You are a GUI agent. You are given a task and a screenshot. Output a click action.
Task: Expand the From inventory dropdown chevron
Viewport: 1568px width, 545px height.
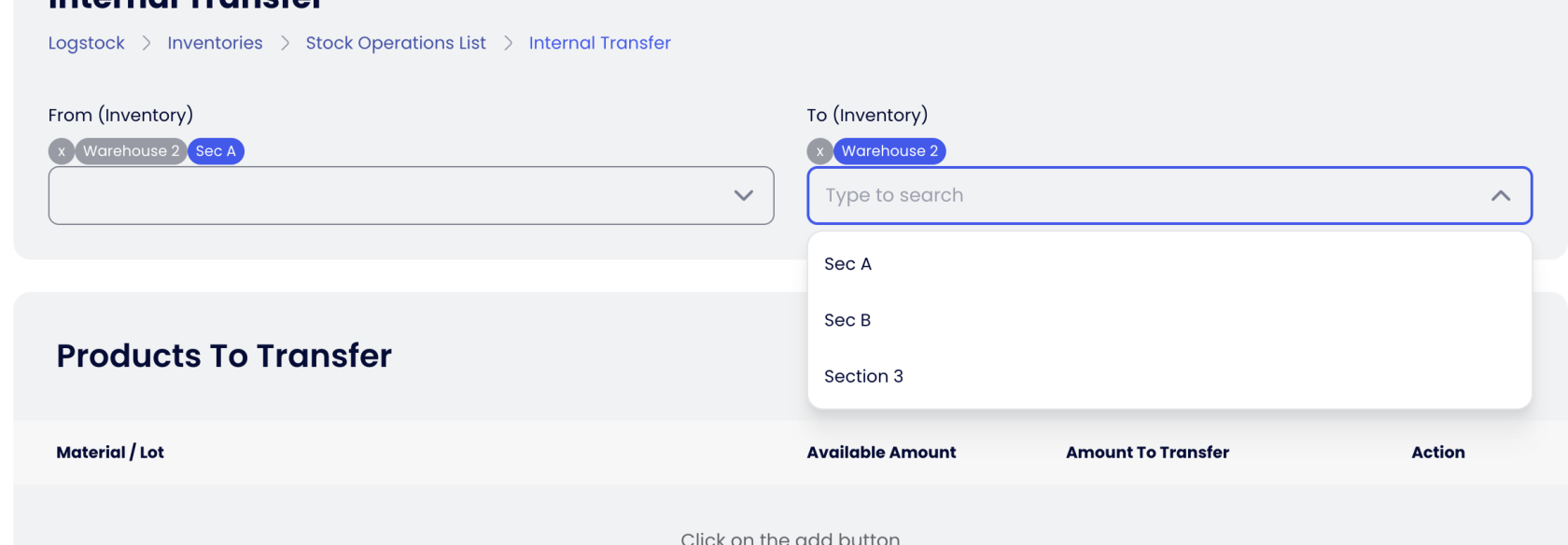[x=743, y=195]
